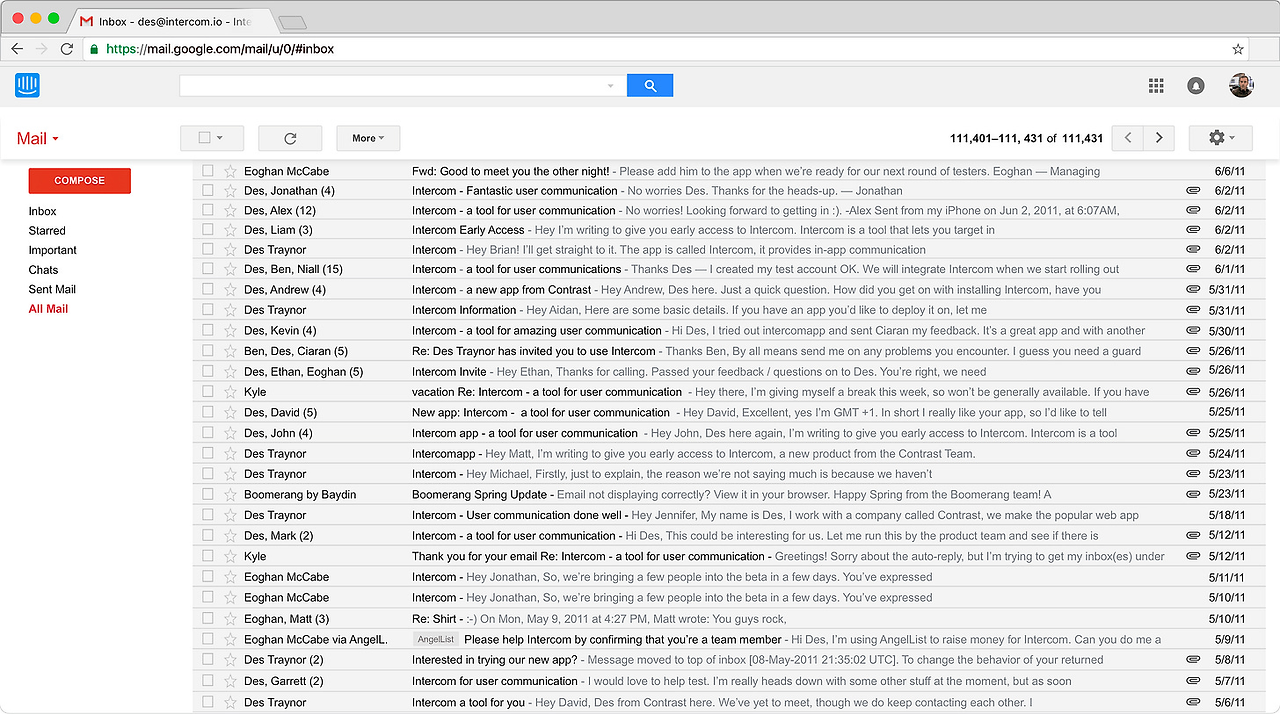The image size is (1280, 714).
Task: Open the settings gear menu
Action: 1221,138
